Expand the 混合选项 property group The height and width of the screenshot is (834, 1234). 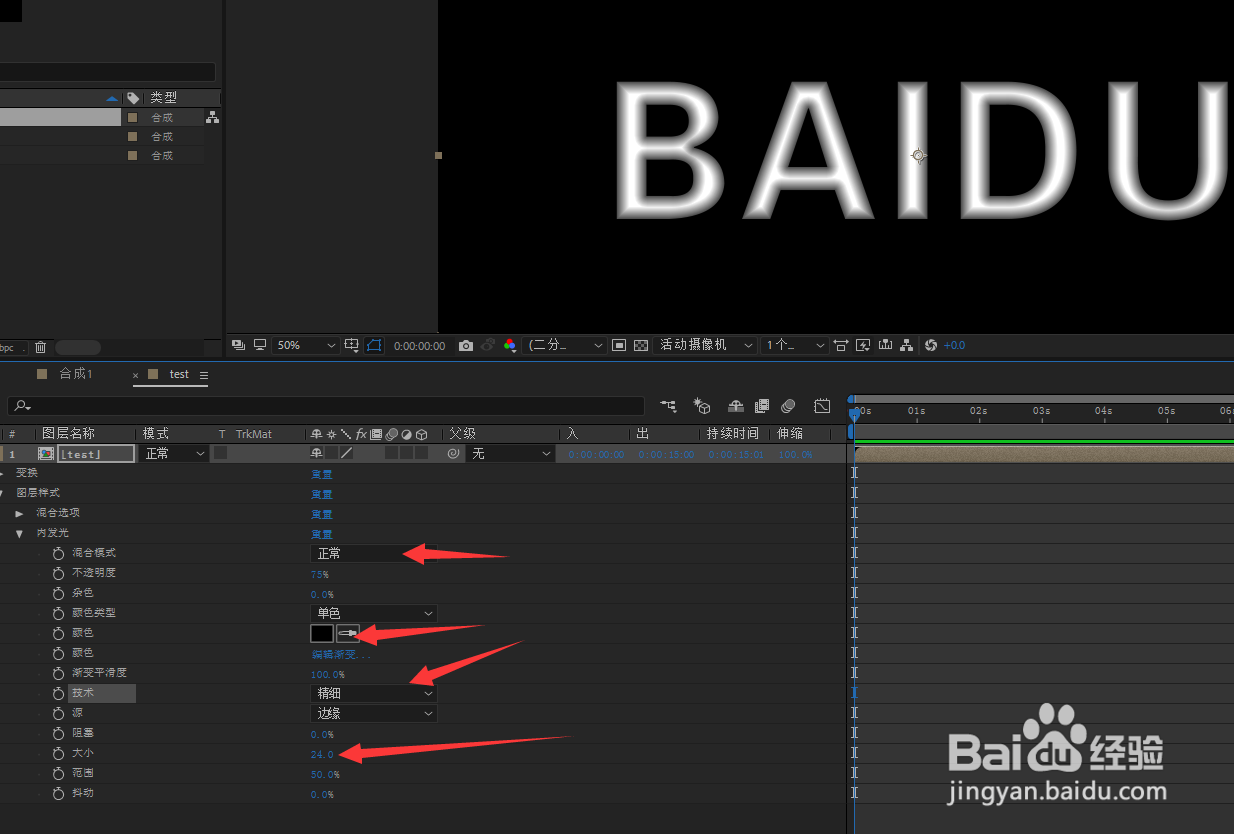[x=19, y=513]
